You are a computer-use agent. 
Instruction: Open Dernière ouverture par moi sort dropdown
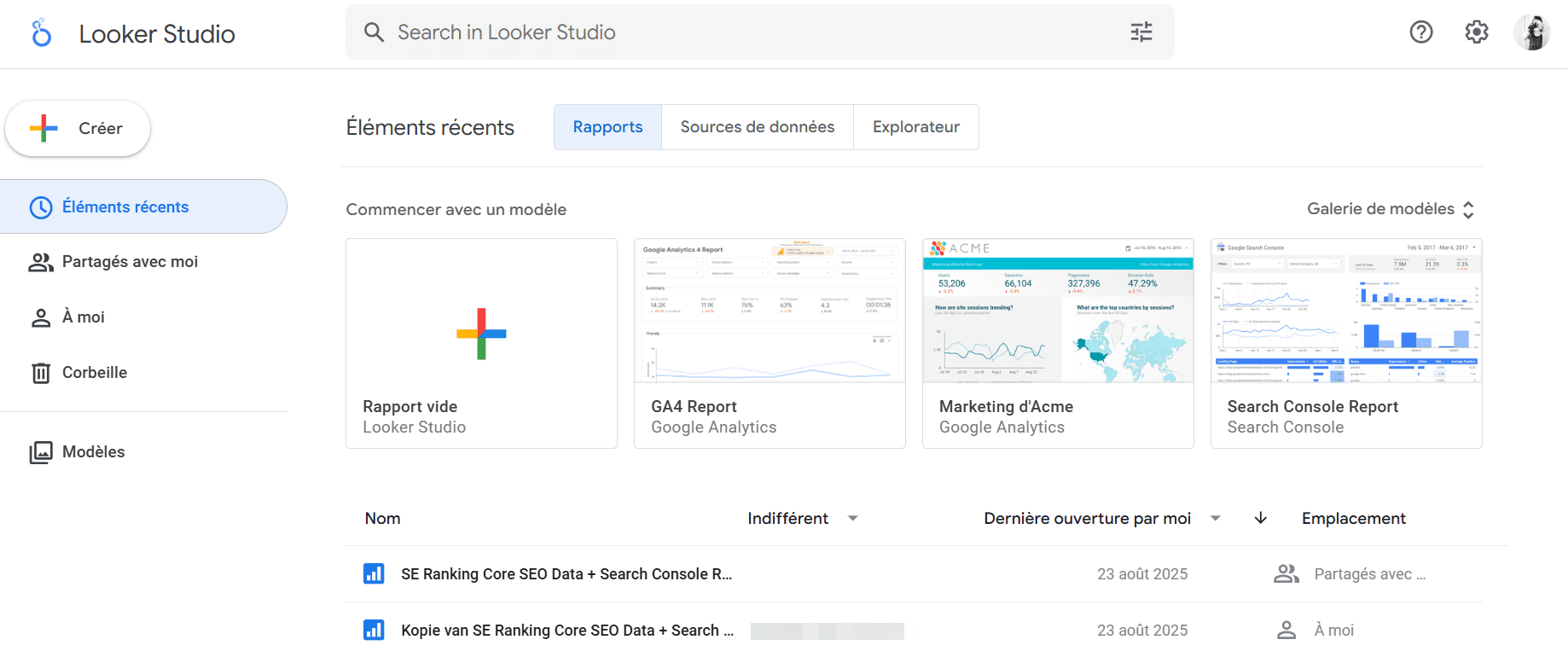click(x=1102, y=519)
